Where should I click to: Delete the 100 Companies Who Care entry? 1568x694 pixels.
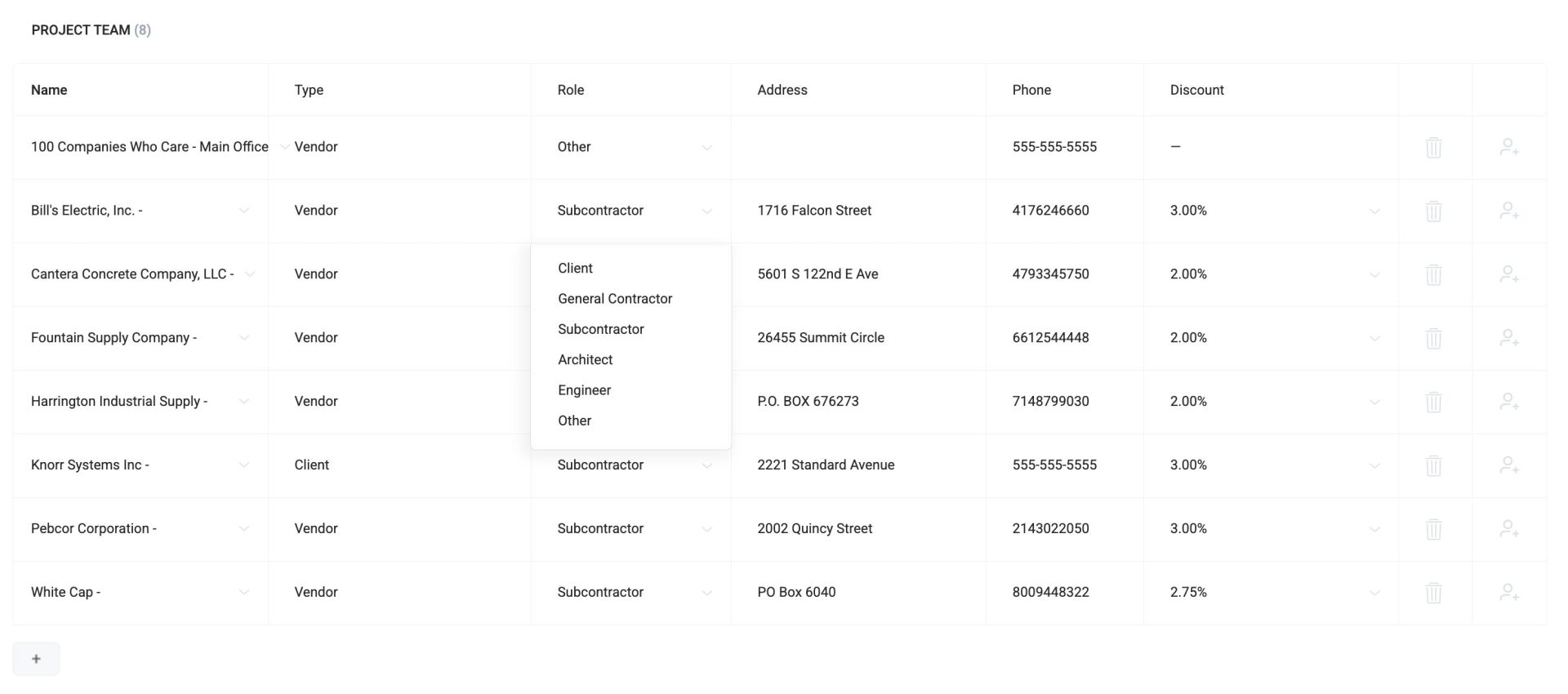click(1433, 148)
